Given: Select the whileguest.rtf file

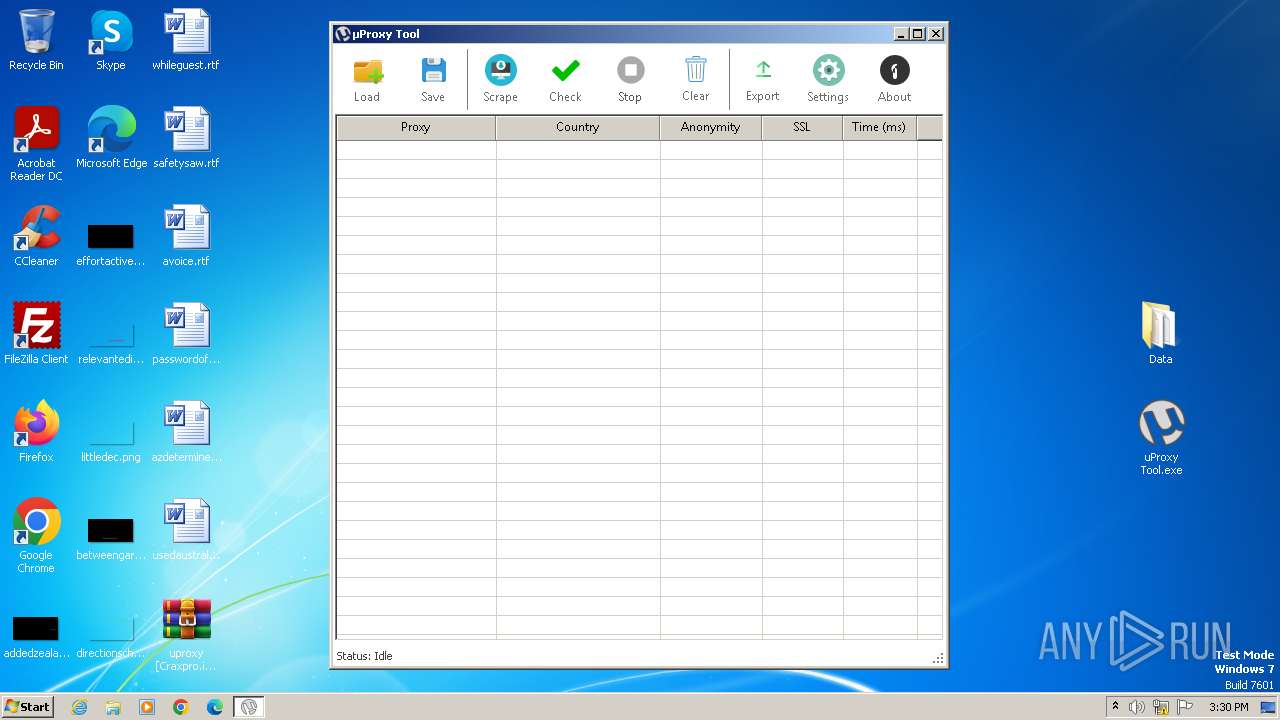Looking at the screenshot, I should (x=186, y=40).
